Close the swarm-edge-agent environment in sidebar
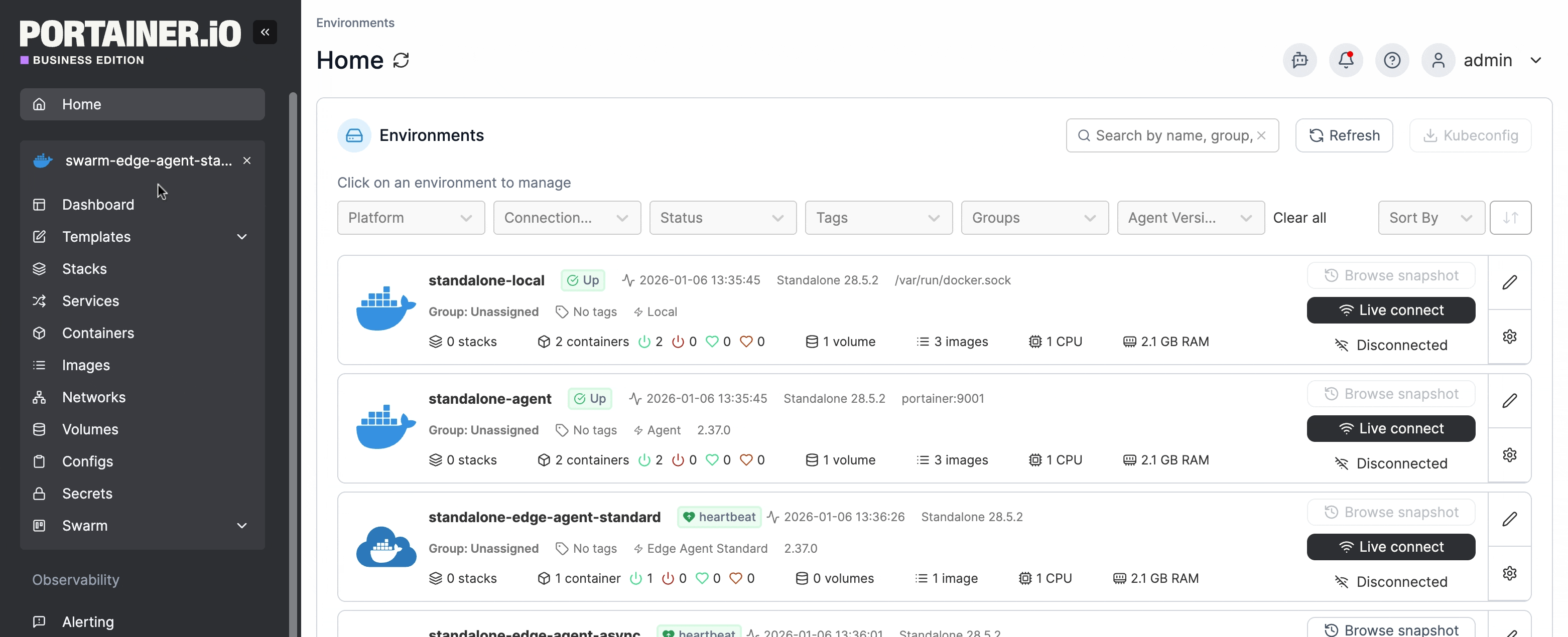Viewport: 1568px width, 637px height. pyautogui.click(x=246, y=161)
